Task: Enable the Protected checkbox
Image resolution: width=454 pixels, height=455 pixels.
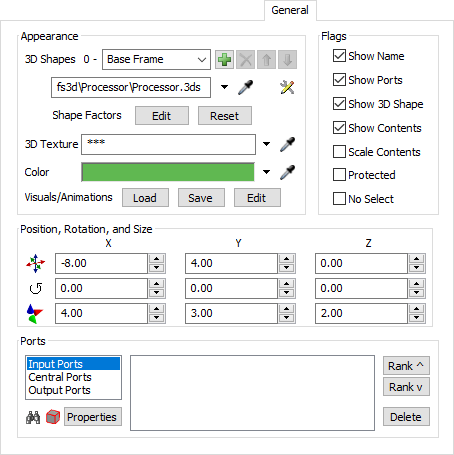Action: coord(339,174)
